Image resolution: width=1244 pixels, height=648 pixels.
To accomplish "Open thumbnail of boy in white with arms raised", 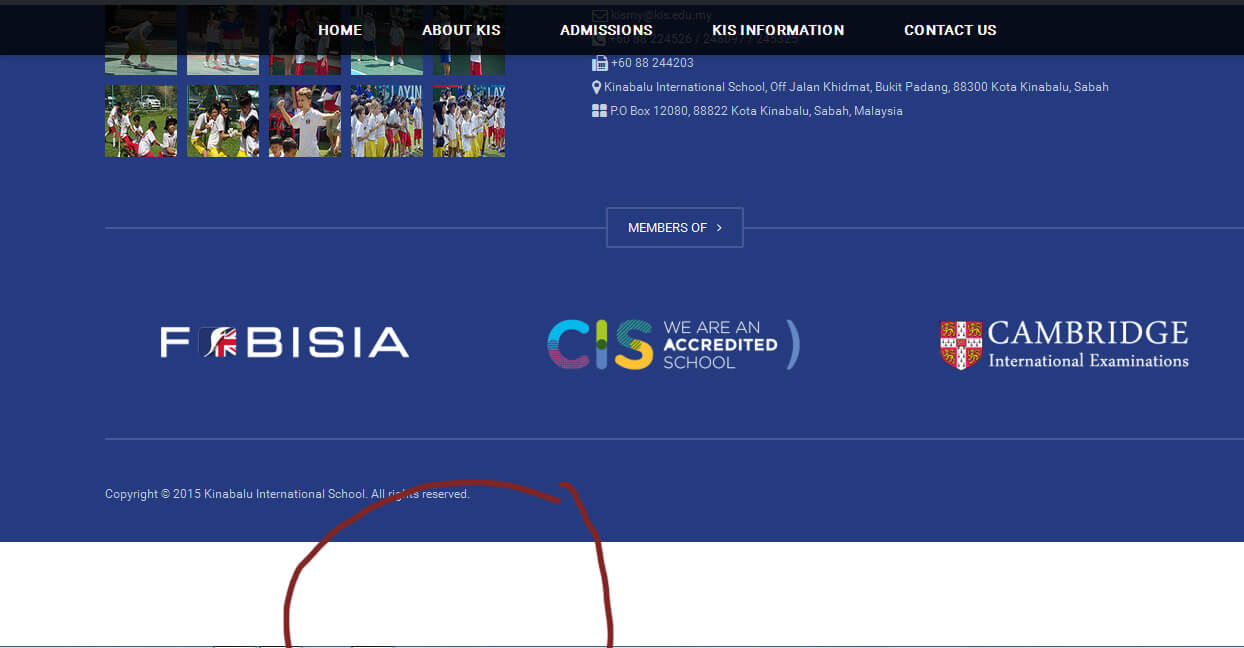I will coord(305,121).
